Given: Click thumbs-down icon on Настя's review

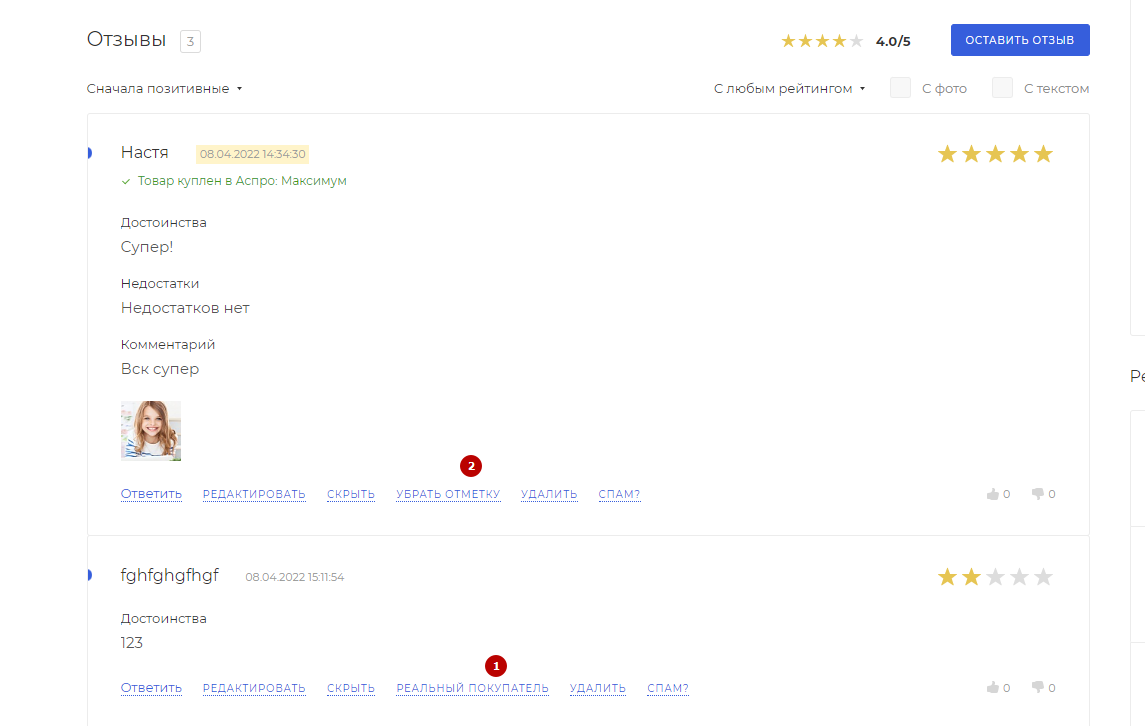Looking at the screenshot, I should click(x=1038, y=494).
